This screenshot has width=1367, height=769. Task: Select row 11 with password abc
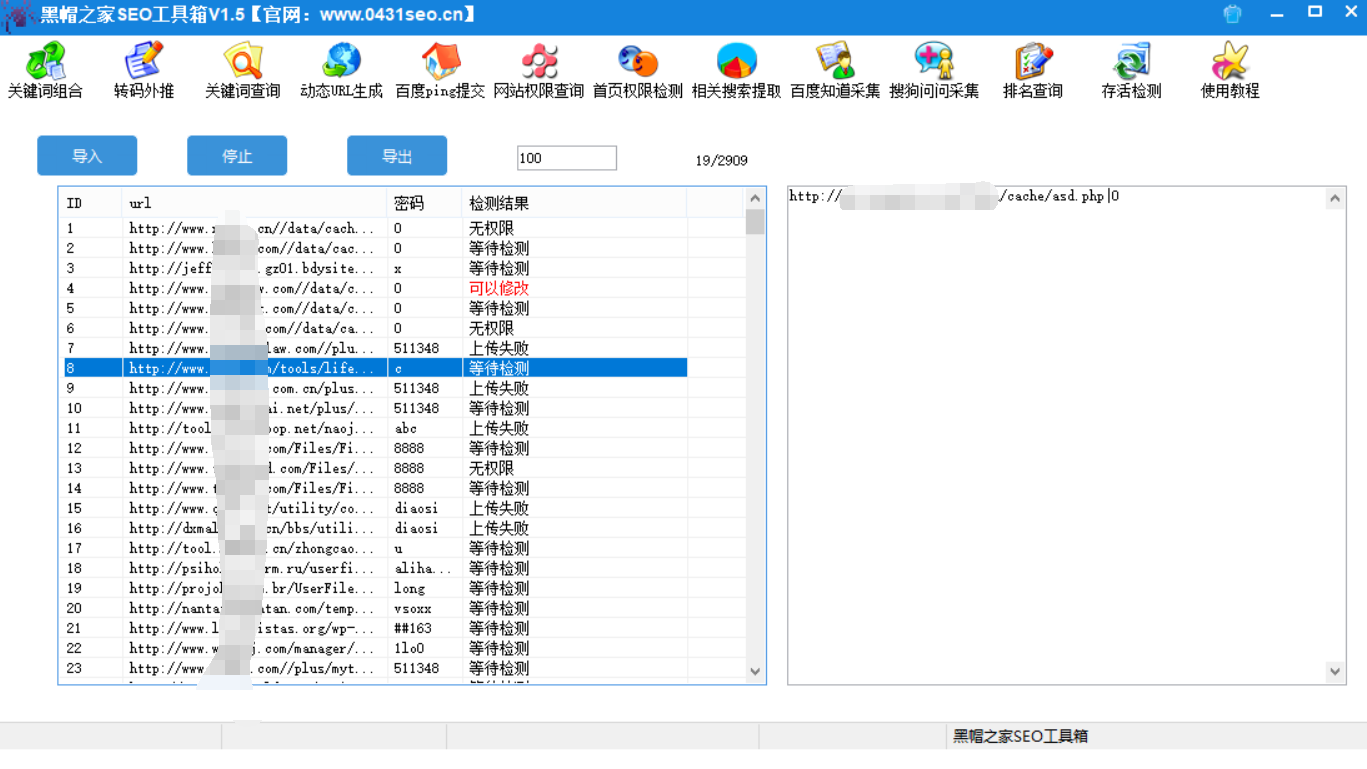tap(375, 428)
